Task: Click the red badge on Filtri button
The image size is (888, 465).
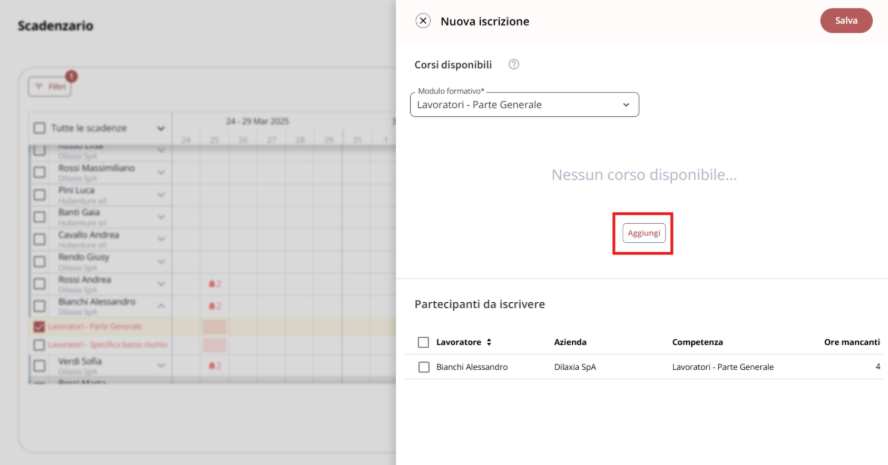Action: pos(71,76)
